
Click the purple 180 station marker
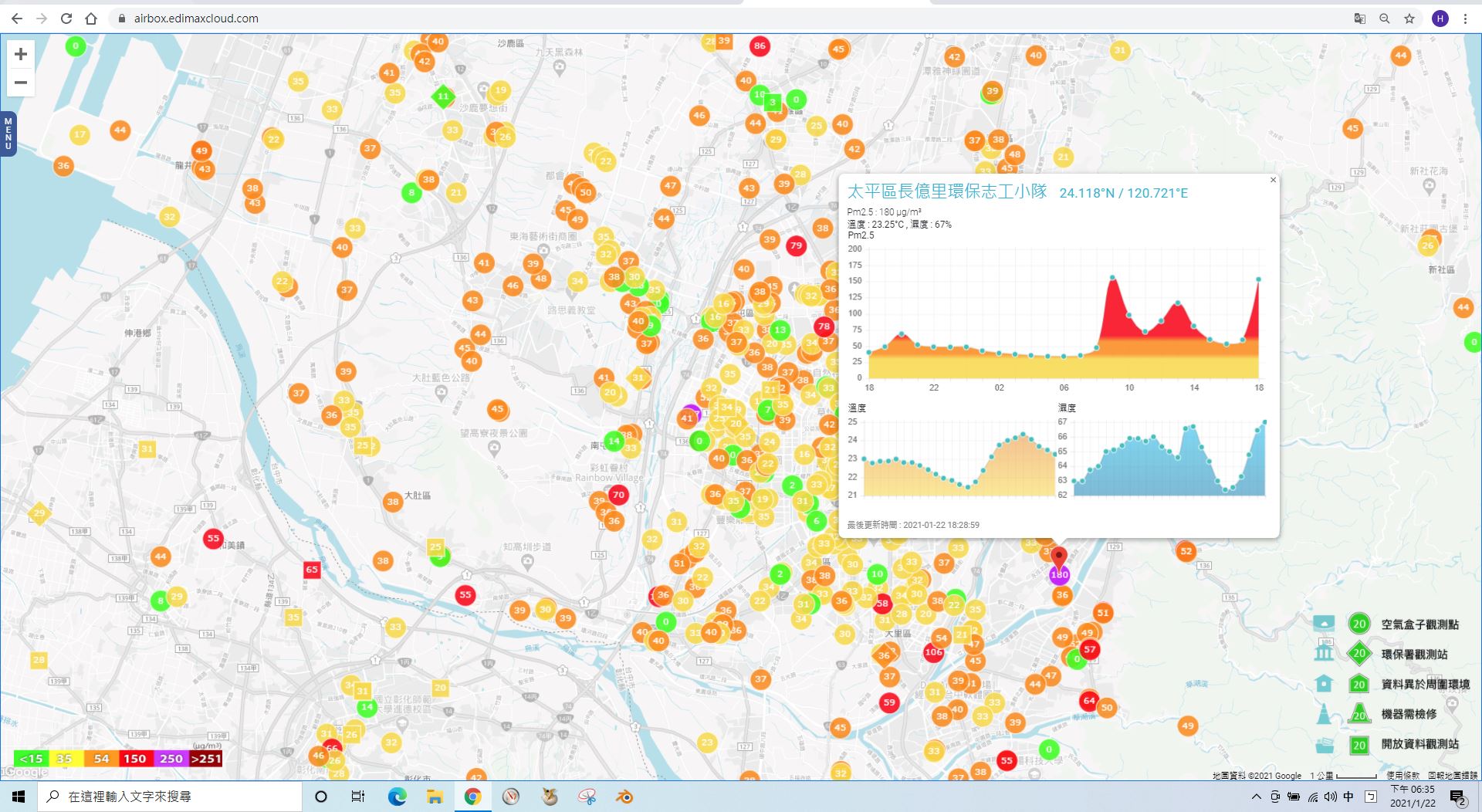click(x=1059, y=574)
